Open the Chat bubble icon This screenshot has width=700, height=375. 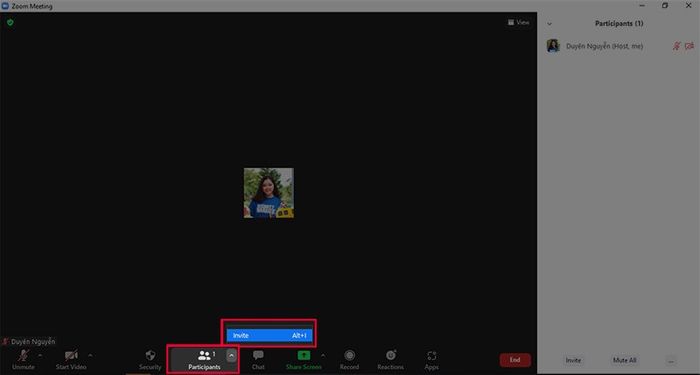[258, 355]
